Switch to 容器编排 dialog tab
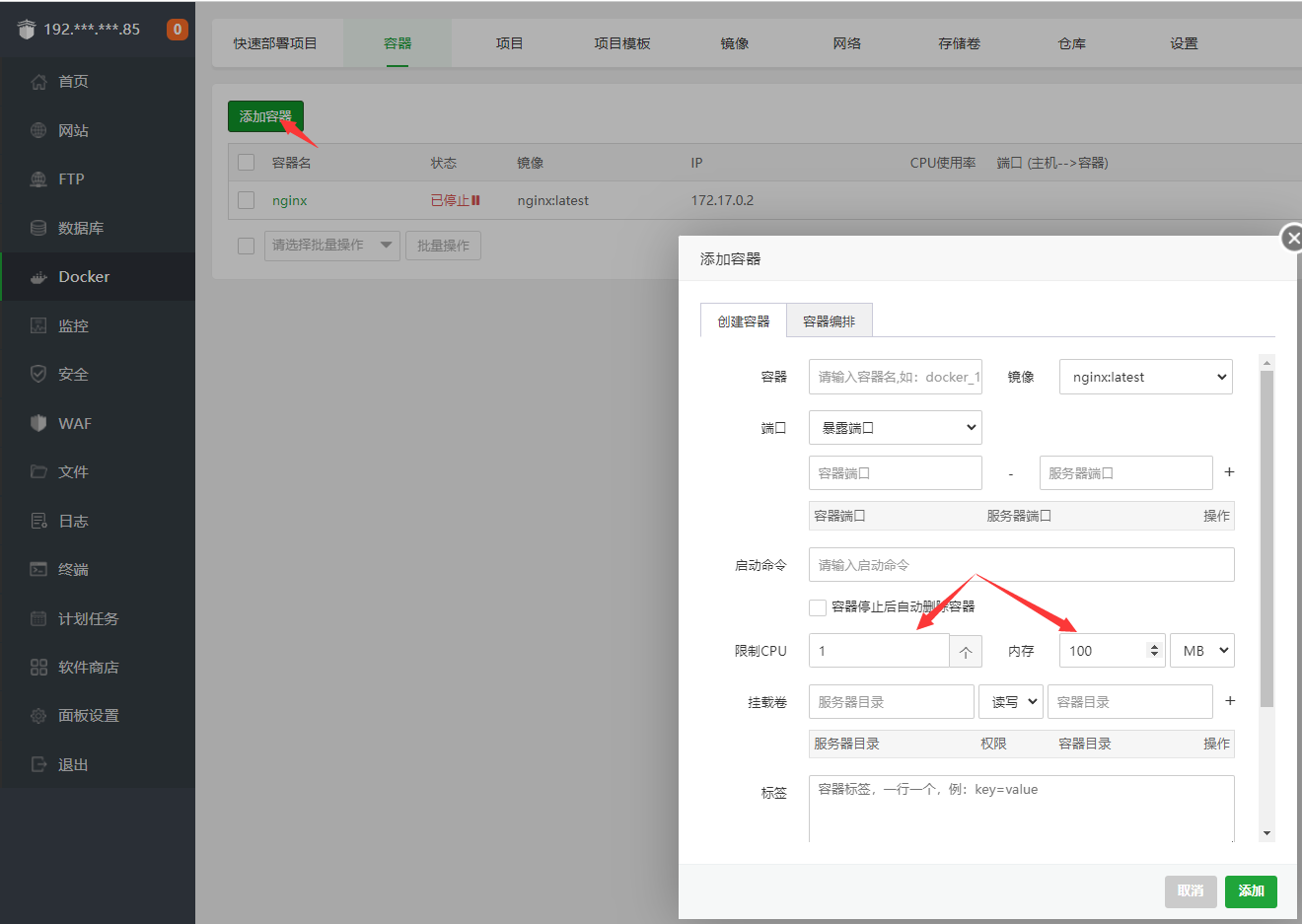The image size is (1302, 924). pos(830,321)
